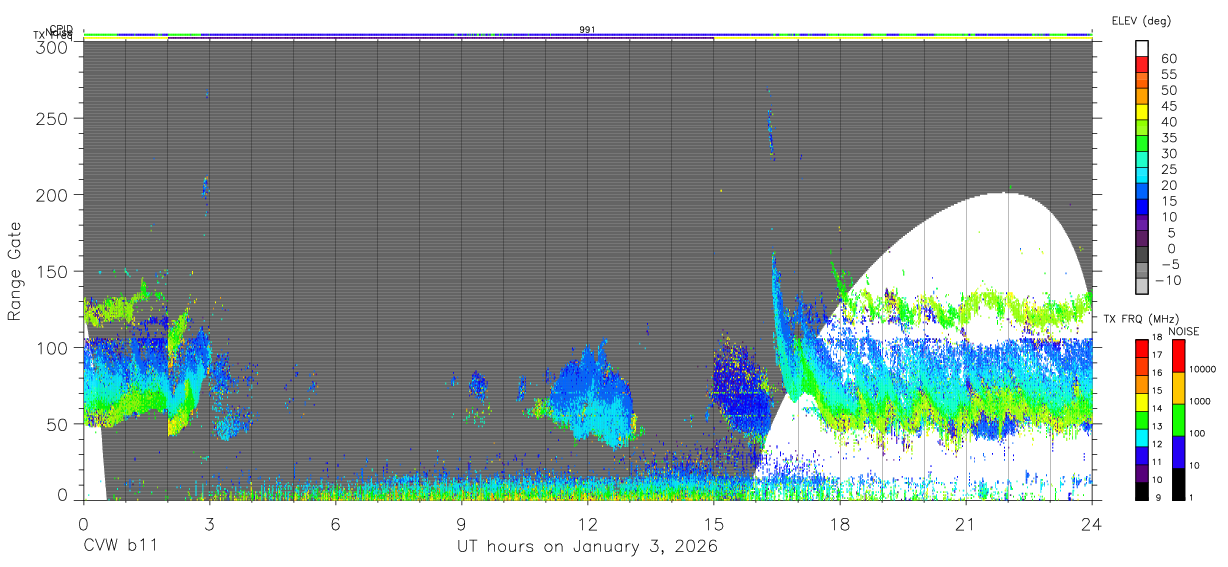Click the yellow ELEV swatch beside 45
This screenshot has height=567, width=1228.
click(x=1141, y=113)
